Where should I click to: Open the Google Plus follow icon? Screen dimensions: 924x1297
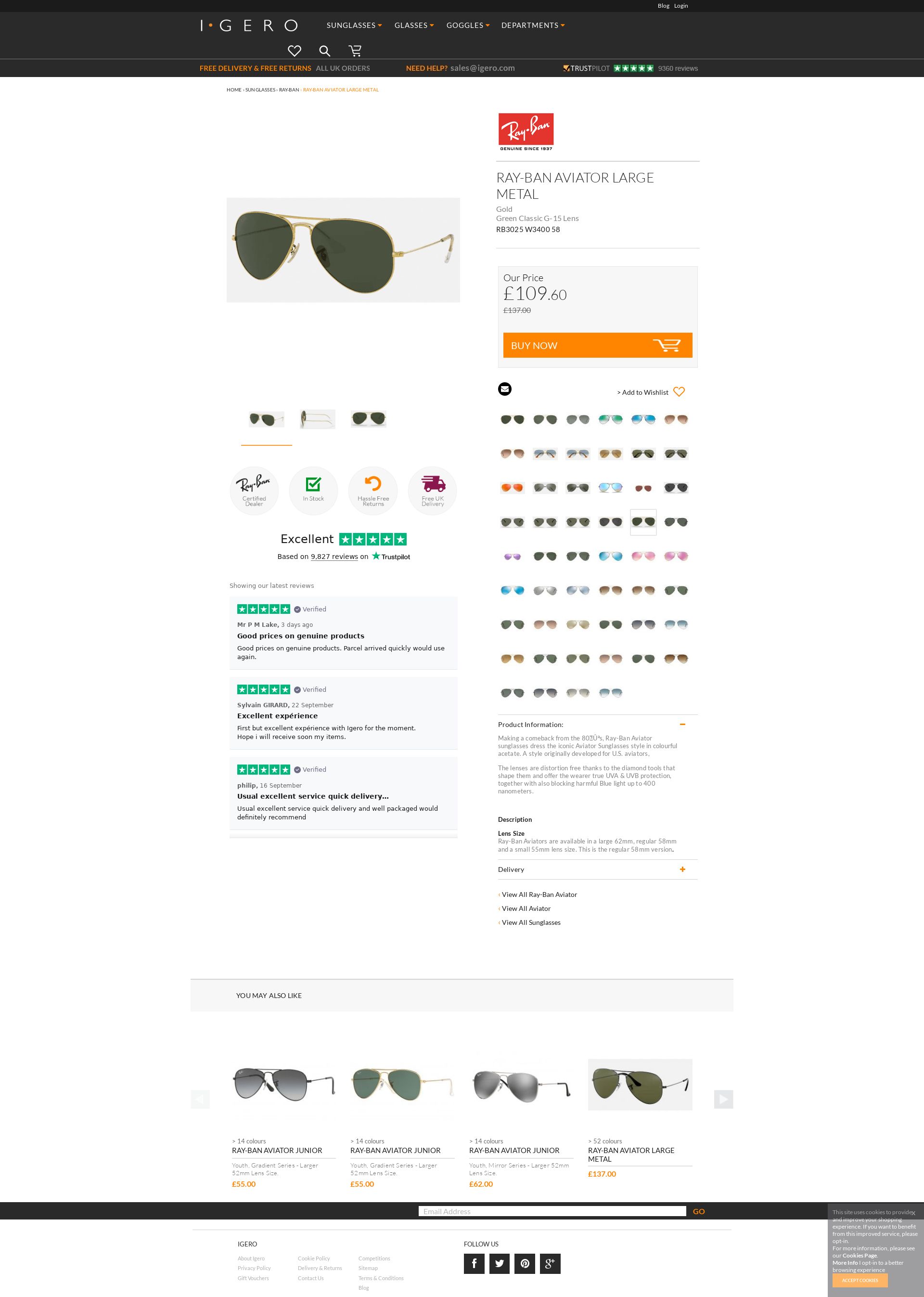click(550, 1263)
